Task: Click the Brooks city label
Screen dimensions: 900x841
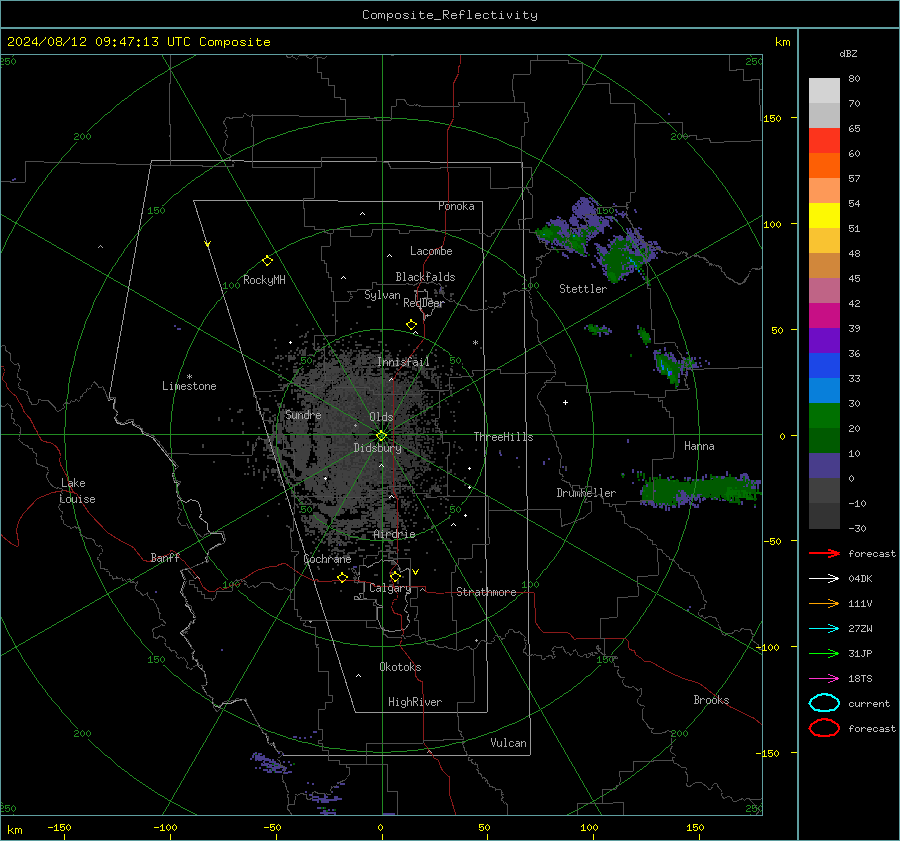Action: coord(711,700)
